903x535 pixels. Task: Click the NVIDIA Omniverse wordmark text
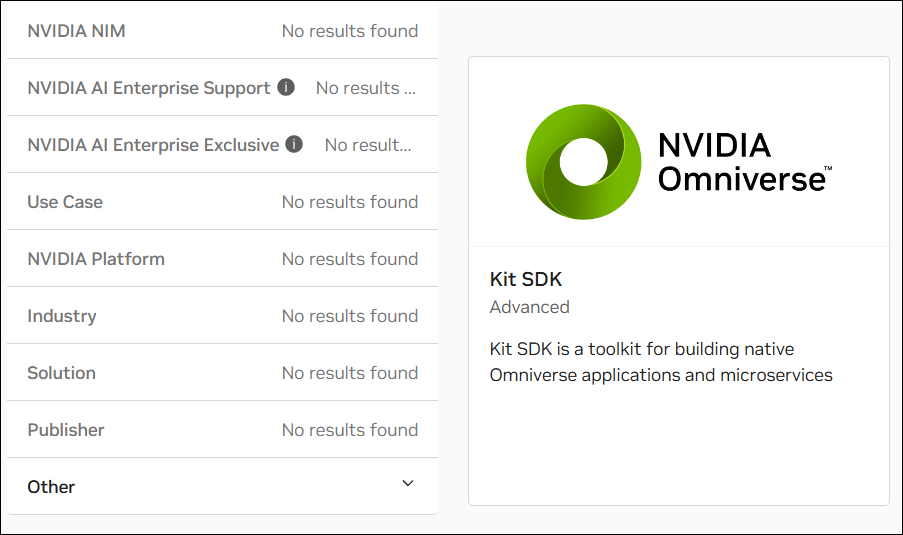coord(744,162)
